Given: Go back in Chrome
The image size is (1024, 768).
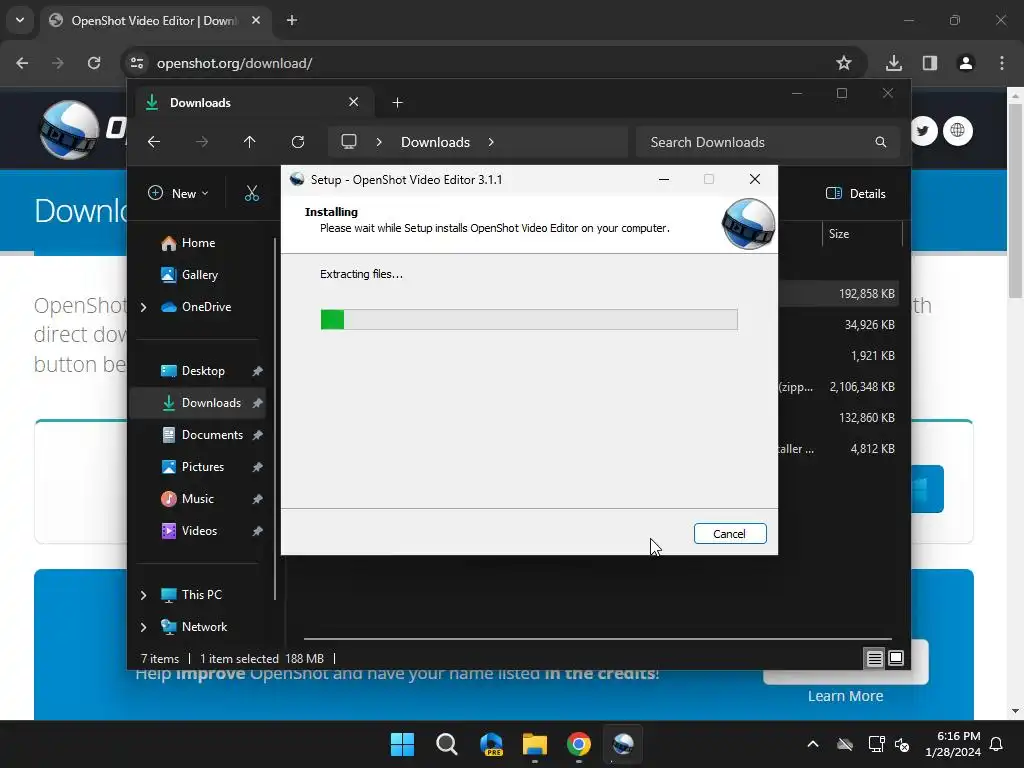Looking at the screenshot, I should coord(22,63).
